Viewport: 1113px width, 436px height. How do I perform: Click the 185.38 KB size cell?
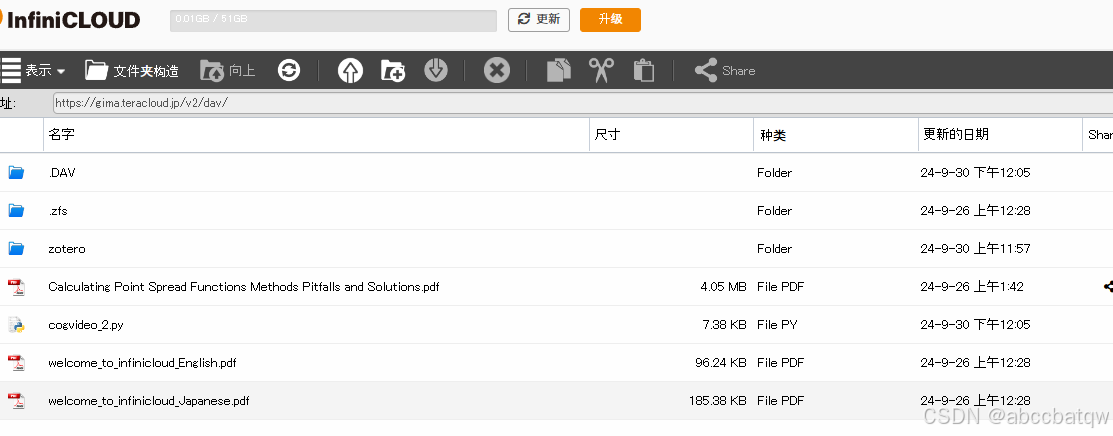(718, 401)
